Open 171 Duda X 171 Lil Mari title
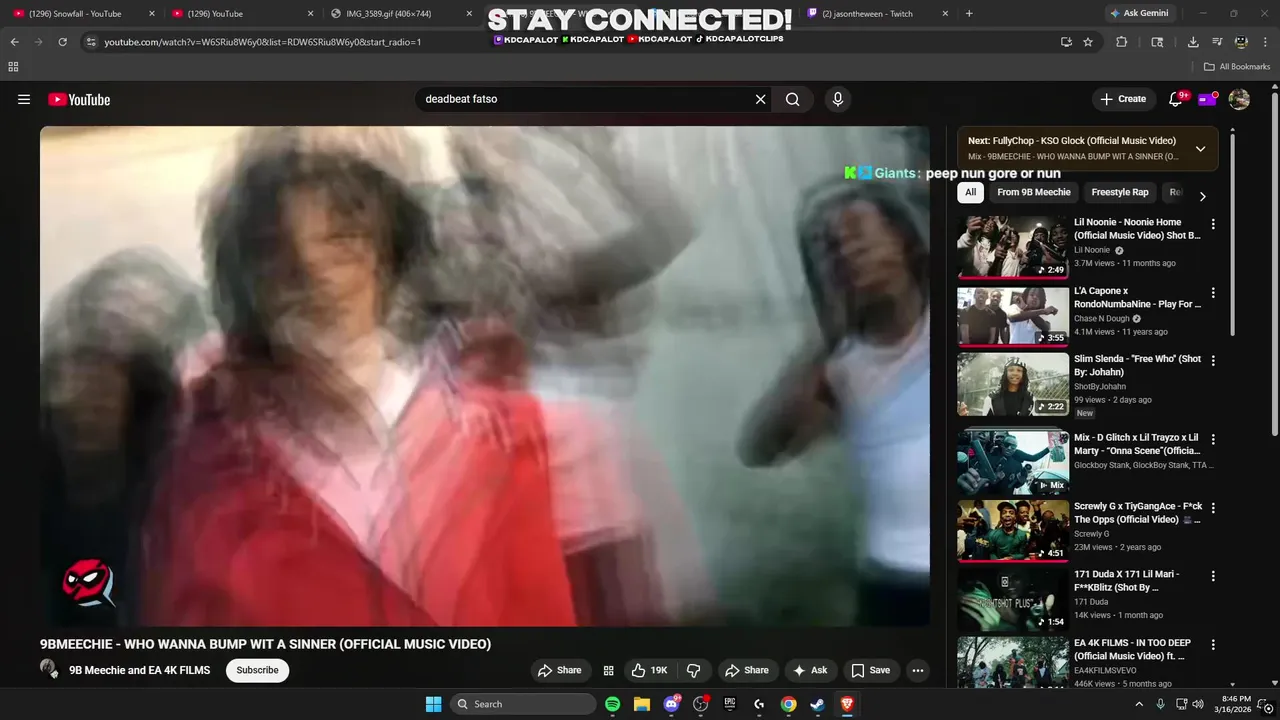This screenshot has height=720, width=1280. click(x=1127, y=581)
